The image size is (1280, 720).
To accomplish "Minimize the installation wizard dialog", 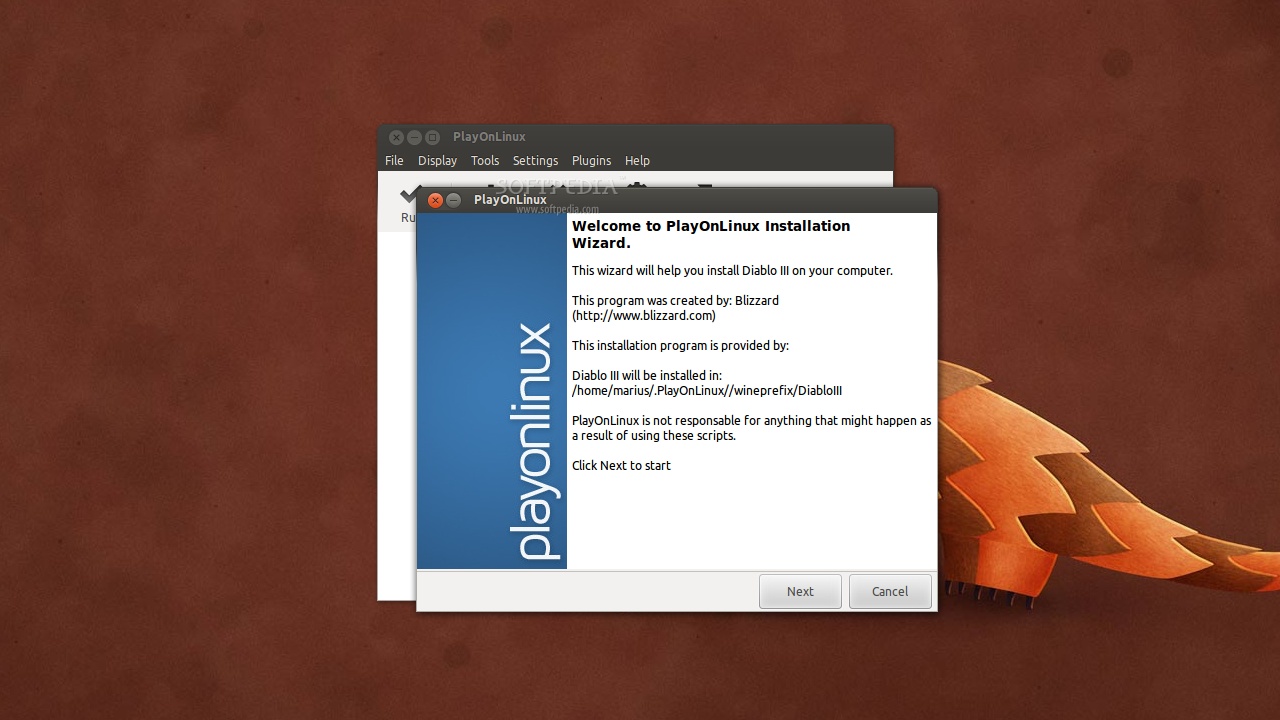I will click(454, 200).
